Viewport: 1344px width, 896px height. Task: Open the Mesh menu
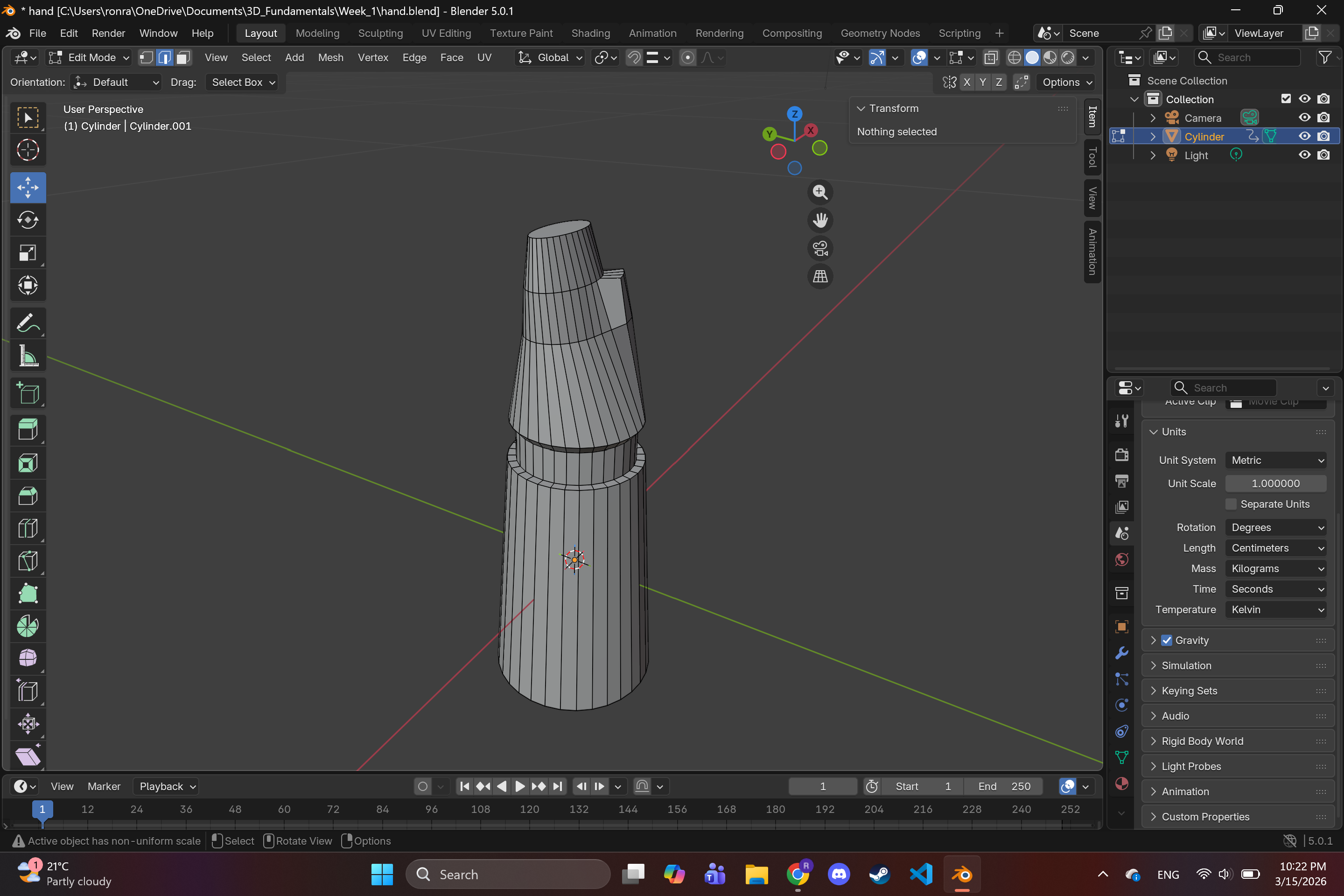tap(330, 57)
